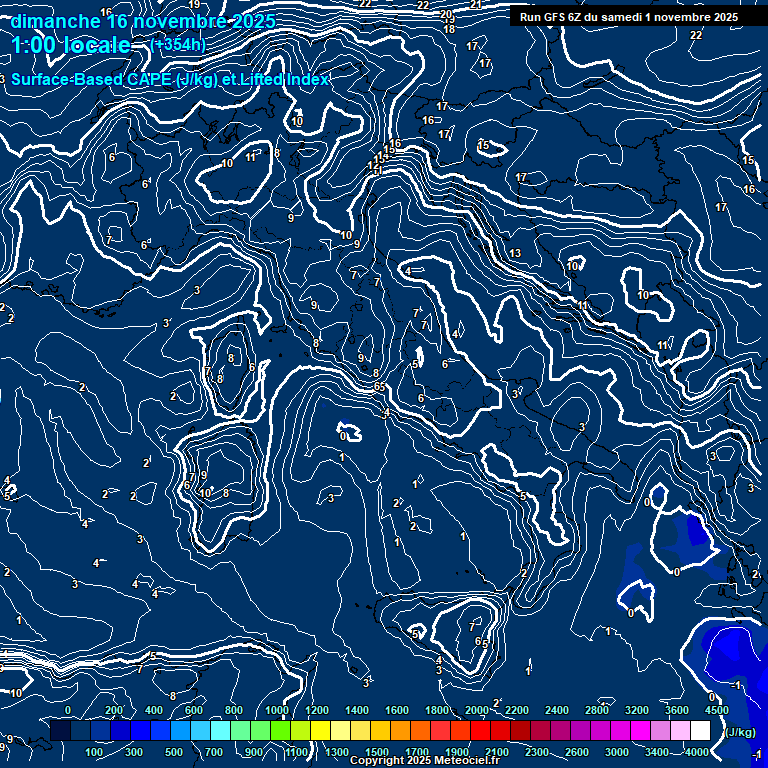Click the '1:00 locale' time label
Image resolution: width=768 pixels, height=768 pixels.
click(71, 46)
